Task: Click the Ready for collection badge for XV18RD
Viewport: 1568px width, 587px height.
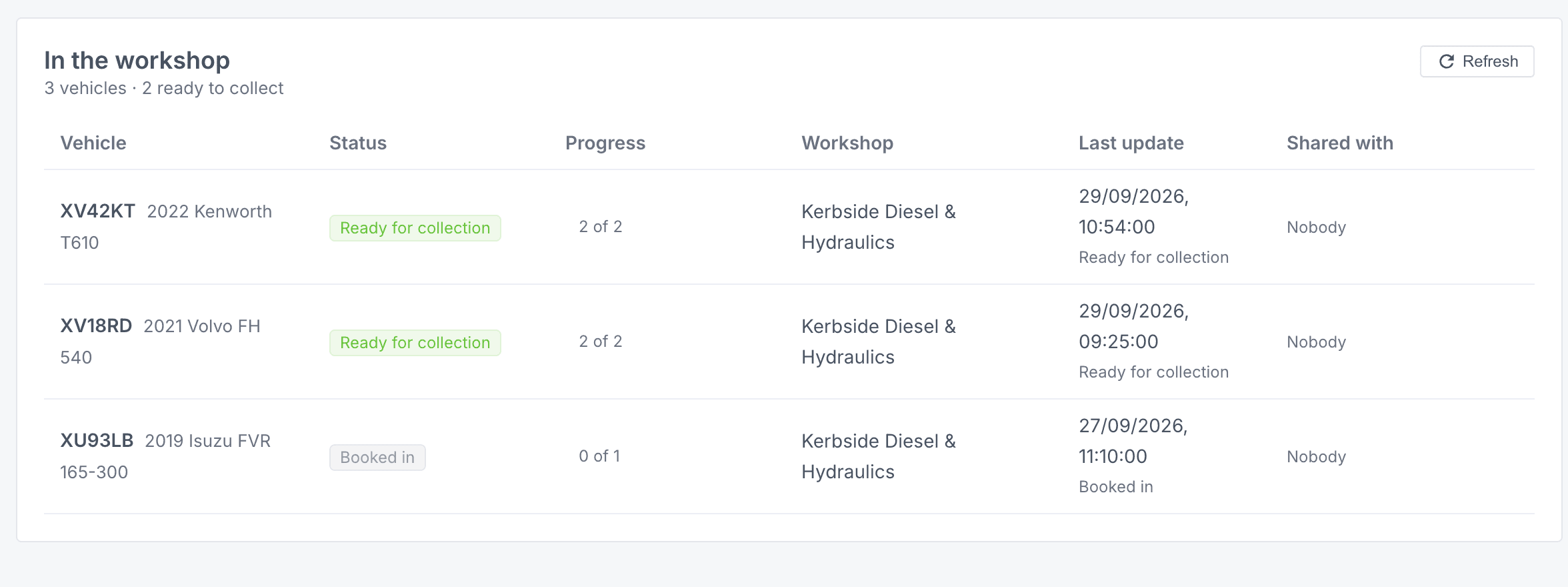Action: coord(415,343)
